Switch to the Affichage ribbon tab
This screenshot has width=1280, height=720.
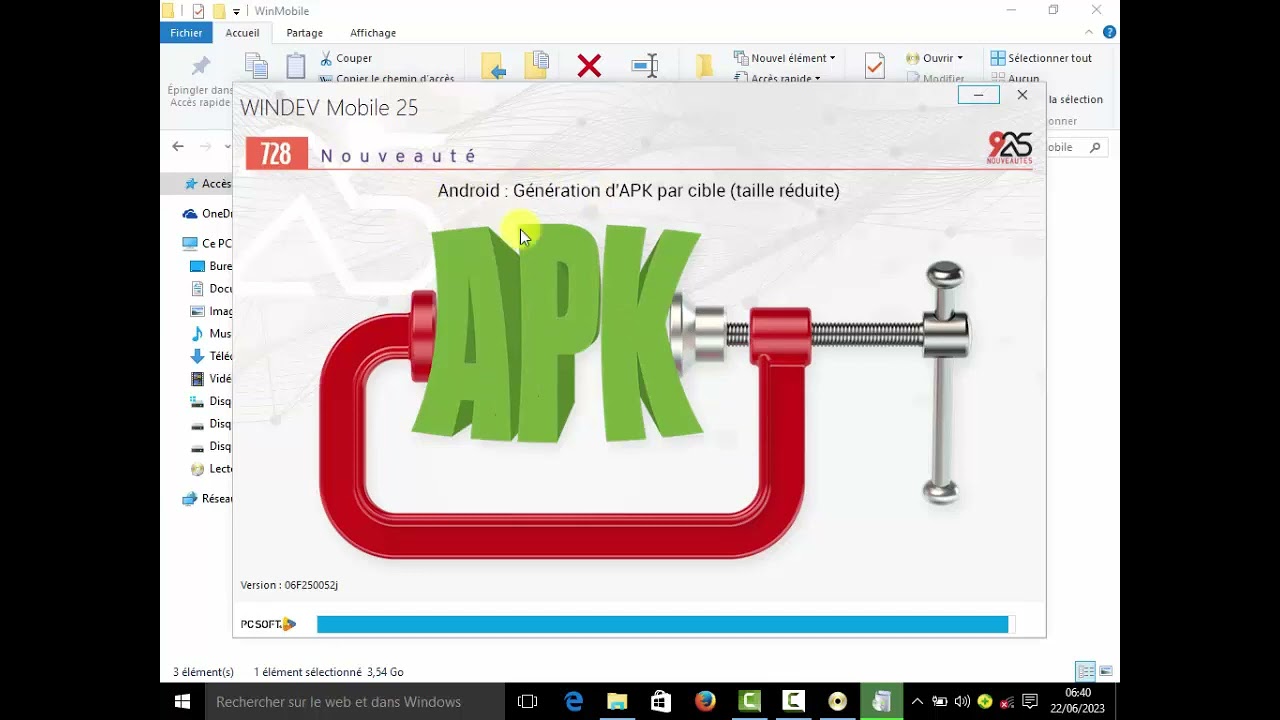(373, 32)
